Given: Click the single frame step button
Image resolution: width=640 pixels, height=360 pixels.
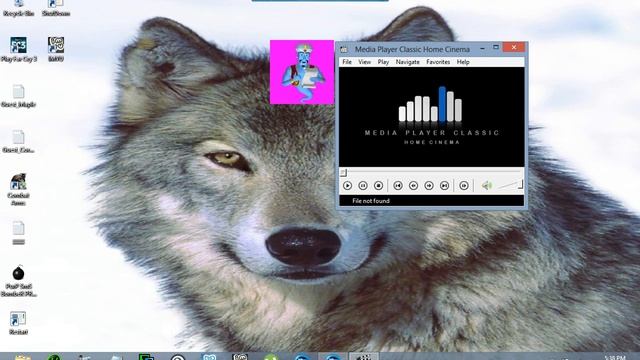Looking at the screenshot, I should pos(464,186).
